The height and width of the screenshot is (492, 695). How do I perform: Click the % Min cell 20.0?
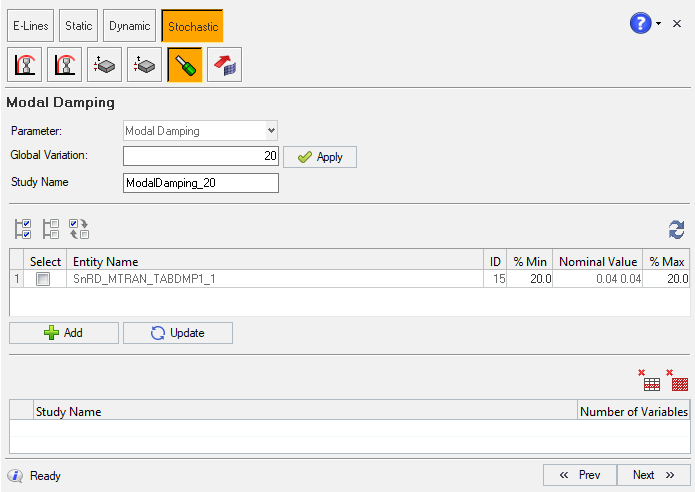530,279
